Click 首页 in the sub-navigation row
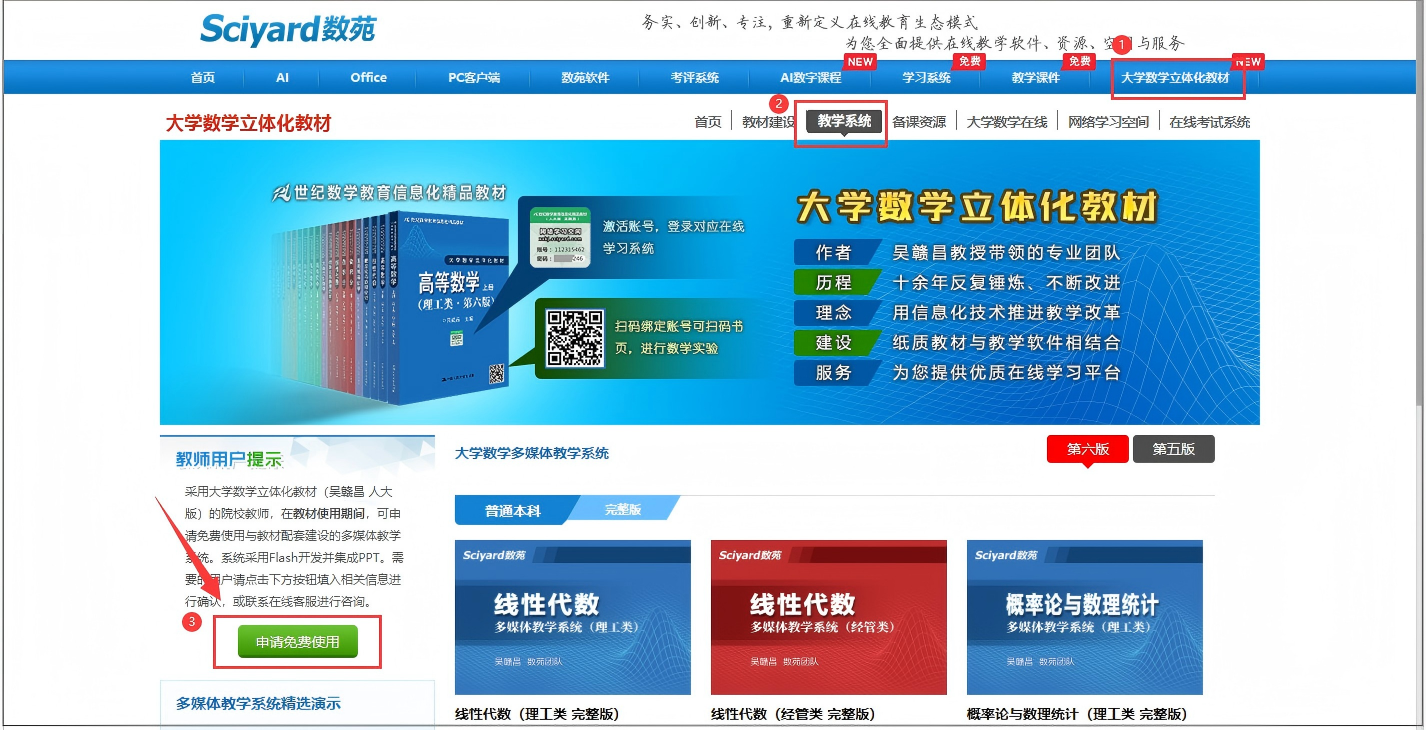The height and width of the screenshot is (730, 1426). [x=708, y=122]
